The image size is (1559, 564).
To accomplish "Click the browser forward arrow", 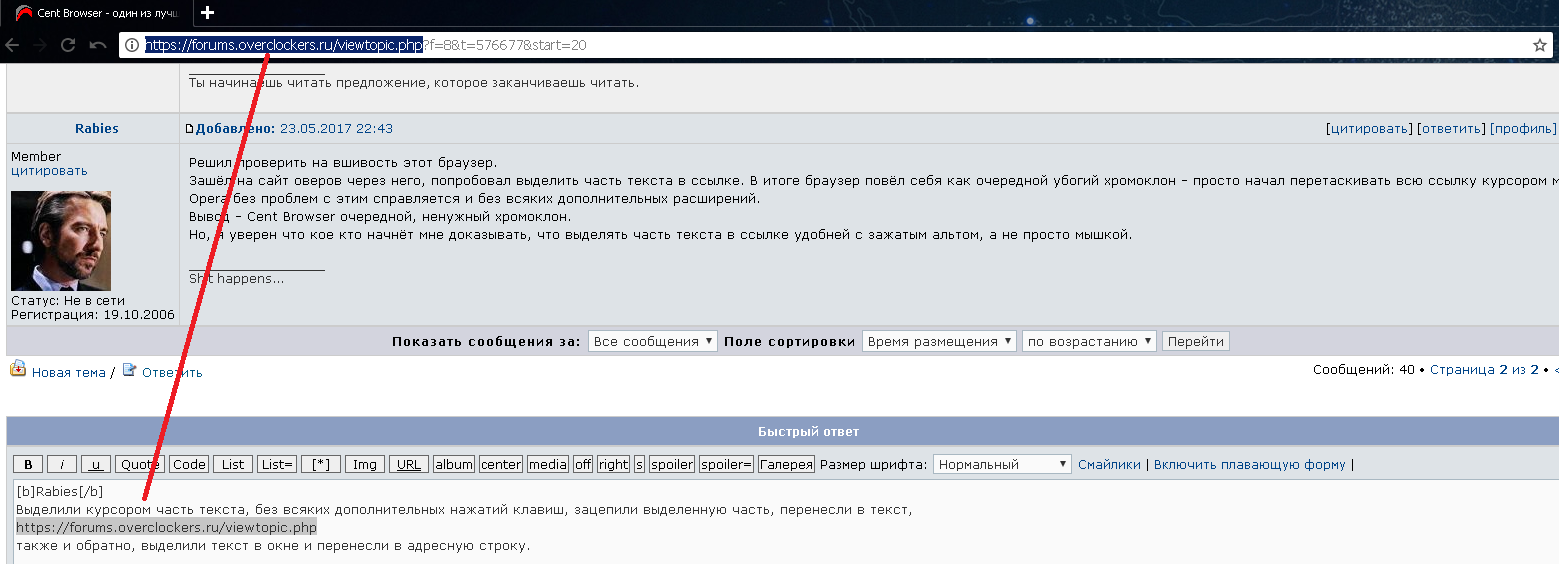I will pos(40,45).
